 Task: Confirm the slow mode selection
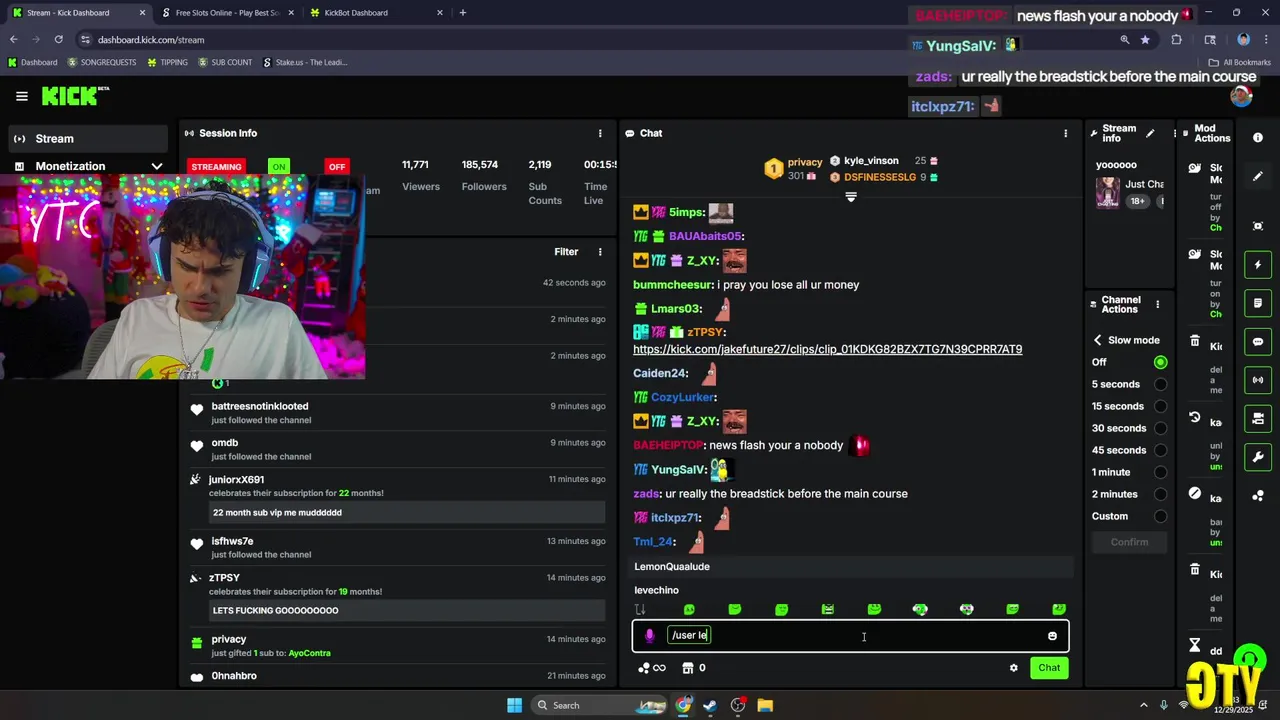pyautogui.click(x=1129, y=542)
